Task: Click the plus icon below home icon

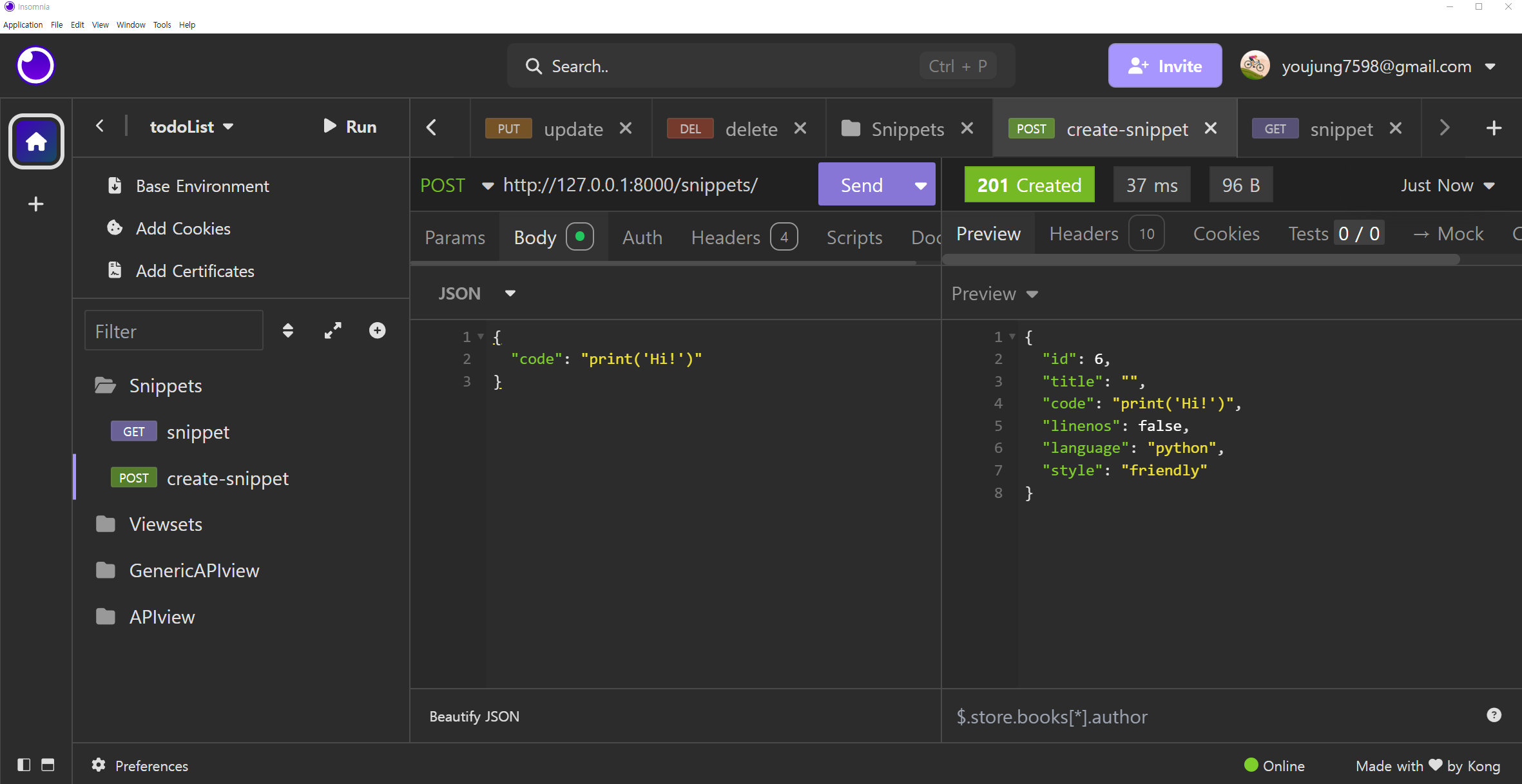Action: [x=36, y=204]
